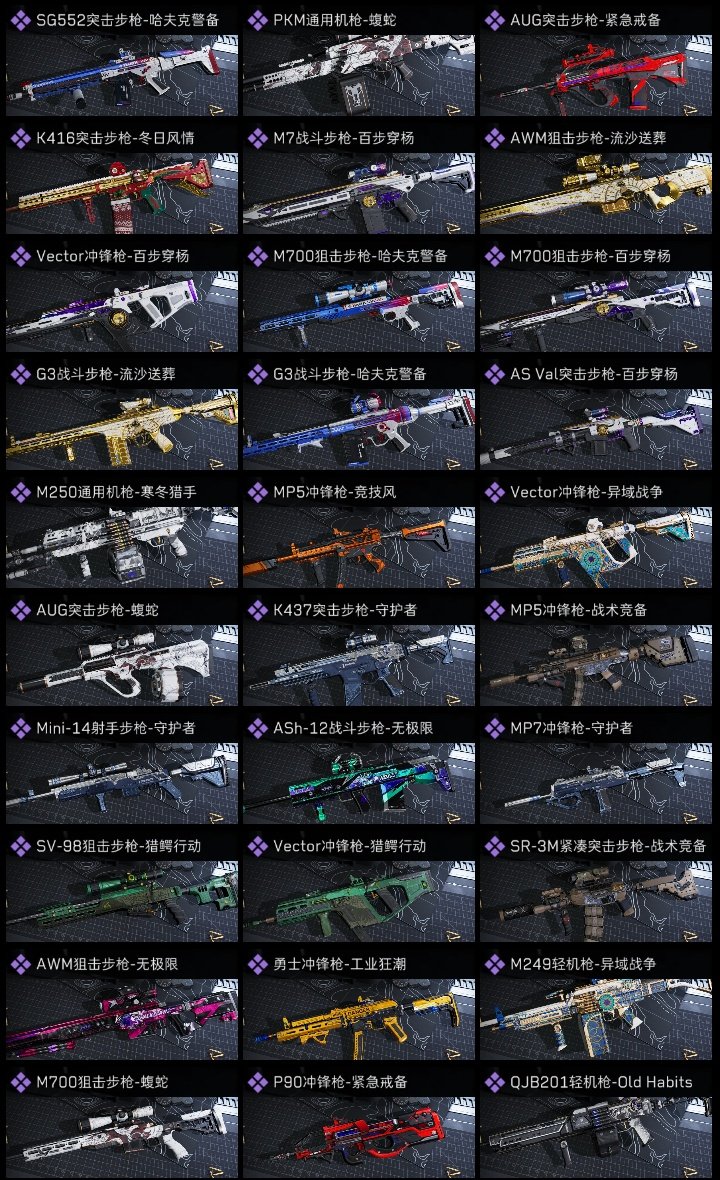The width and height of the screenshot is (720, 1180).
Task: Choose the G3战斗步枪-流沙送葬 golden rifle image
Action: tap(122, 430)
